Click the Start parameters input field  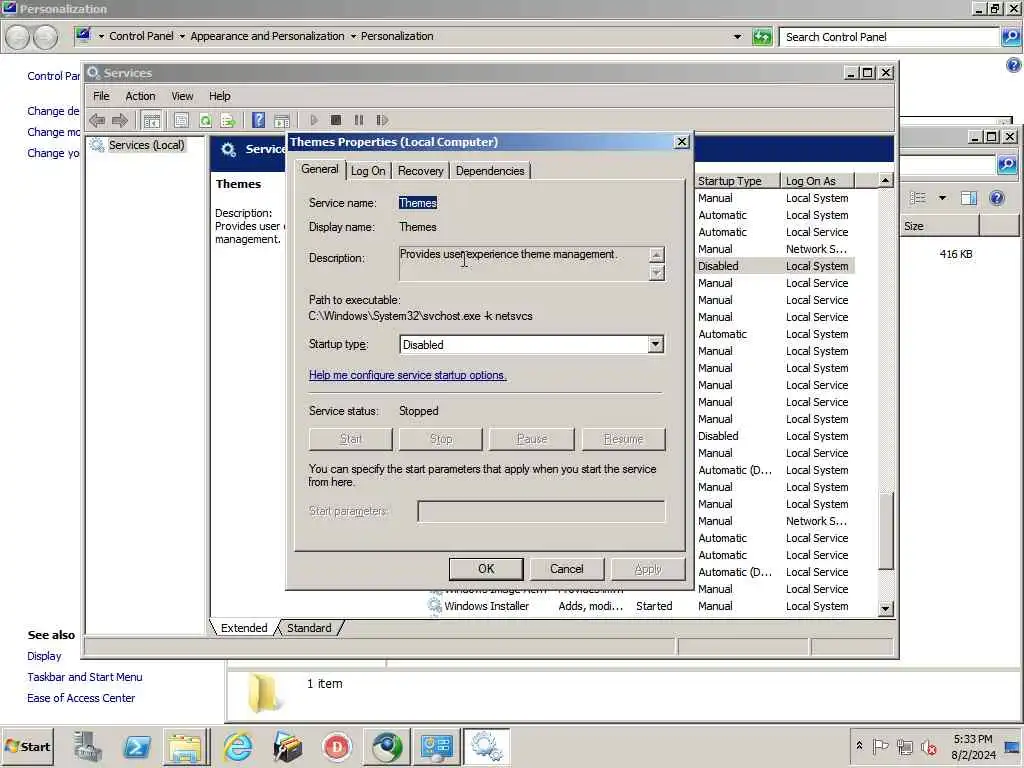point(541,511)
